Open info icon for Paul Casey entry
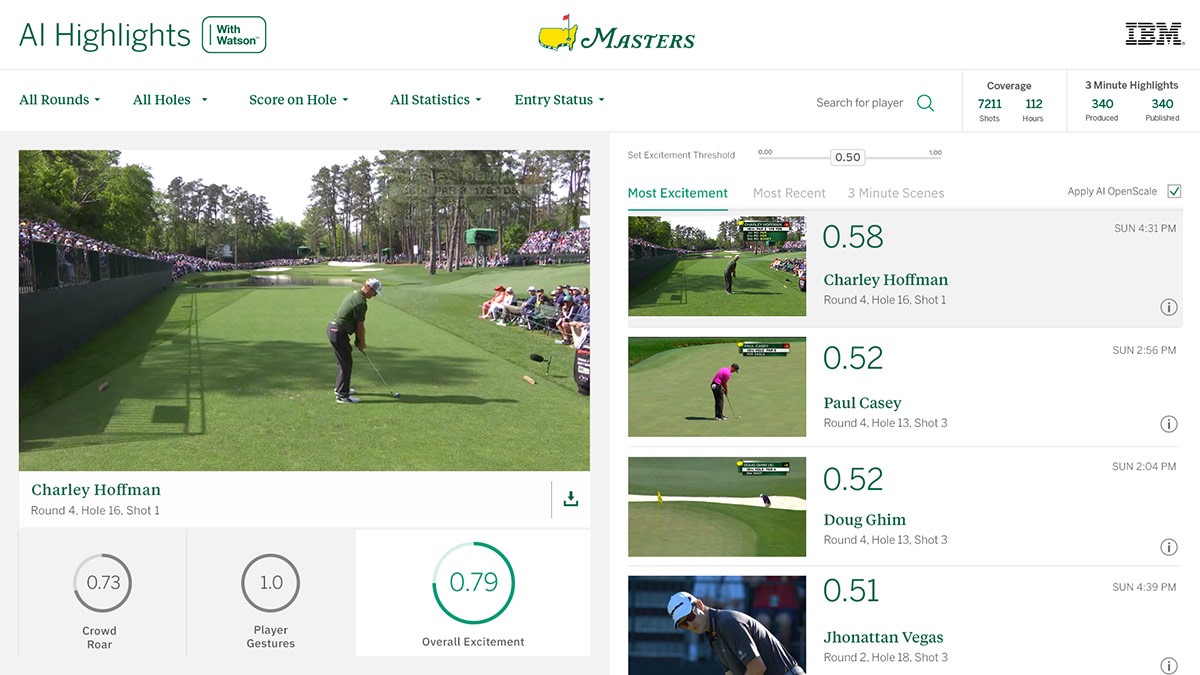 pyautogui.click(x=1168, y=424)
